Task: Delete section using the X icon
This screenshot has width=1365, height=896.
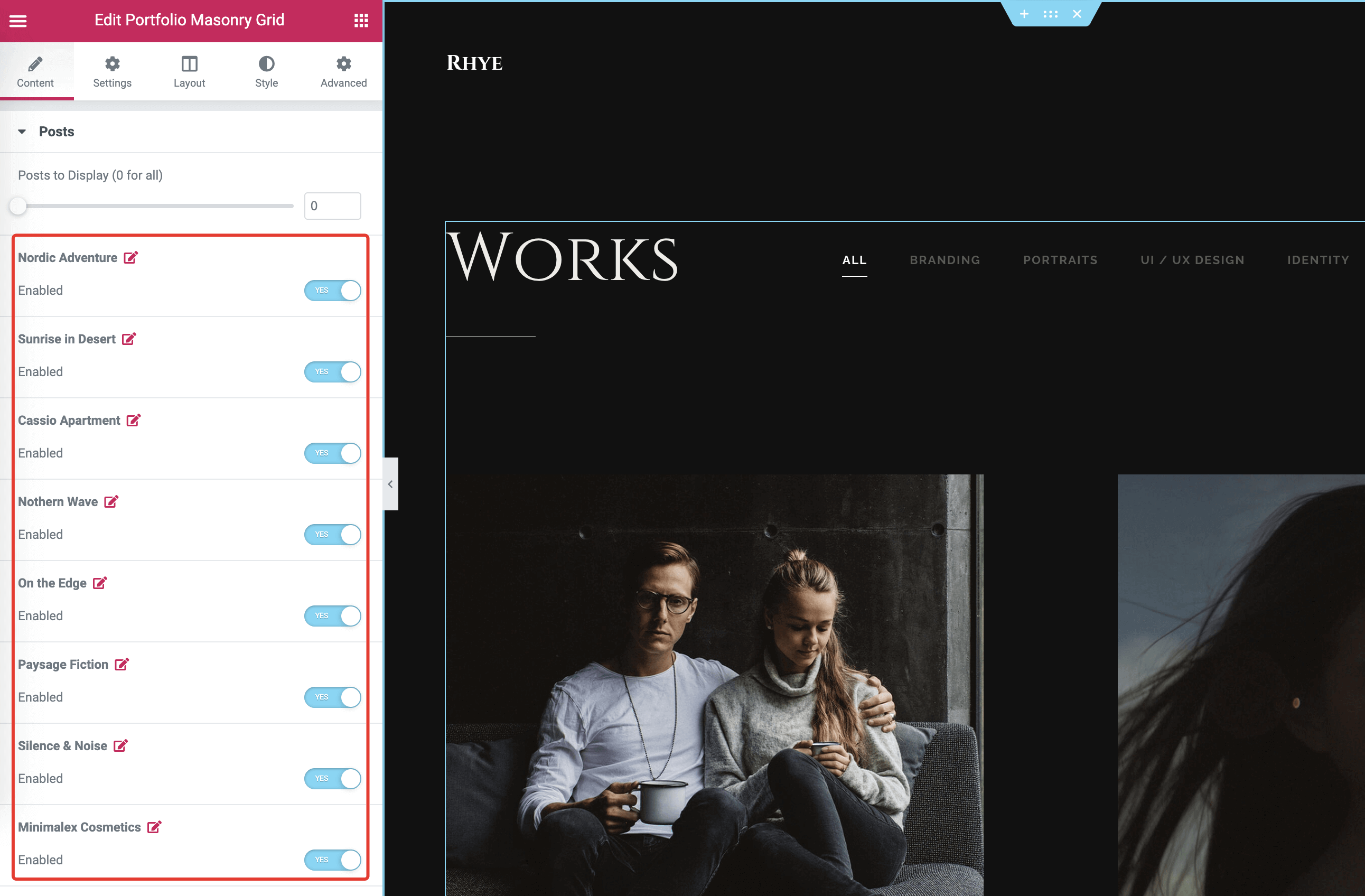Action: coord(1077,14)
